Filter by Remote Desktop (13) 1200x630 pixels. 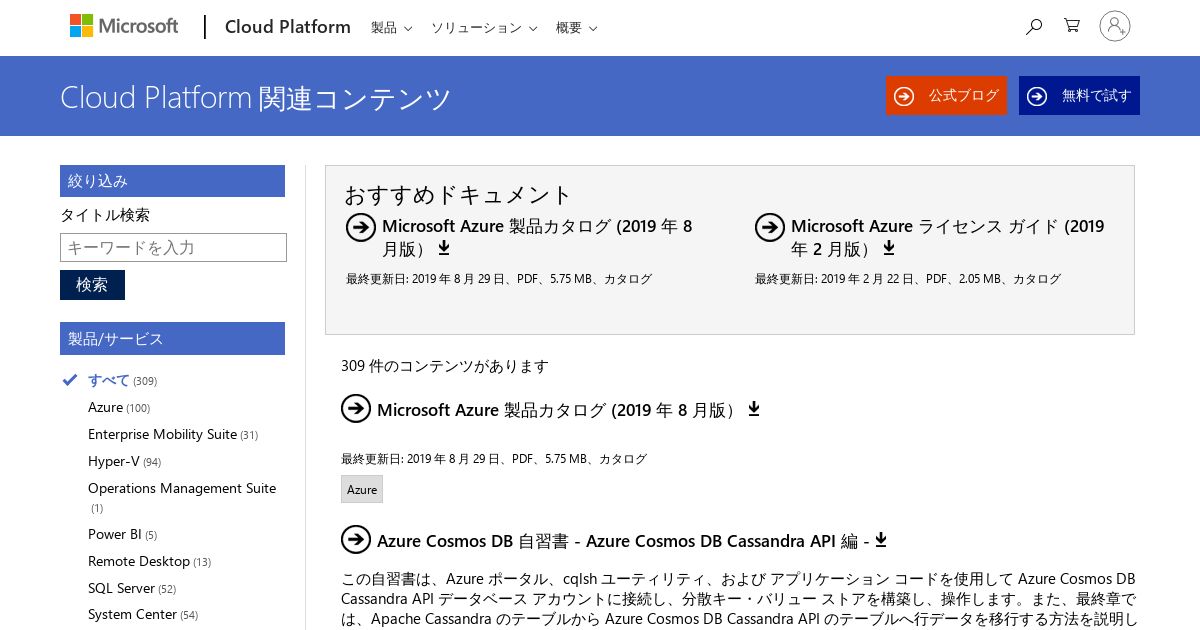tap(149, 561)
